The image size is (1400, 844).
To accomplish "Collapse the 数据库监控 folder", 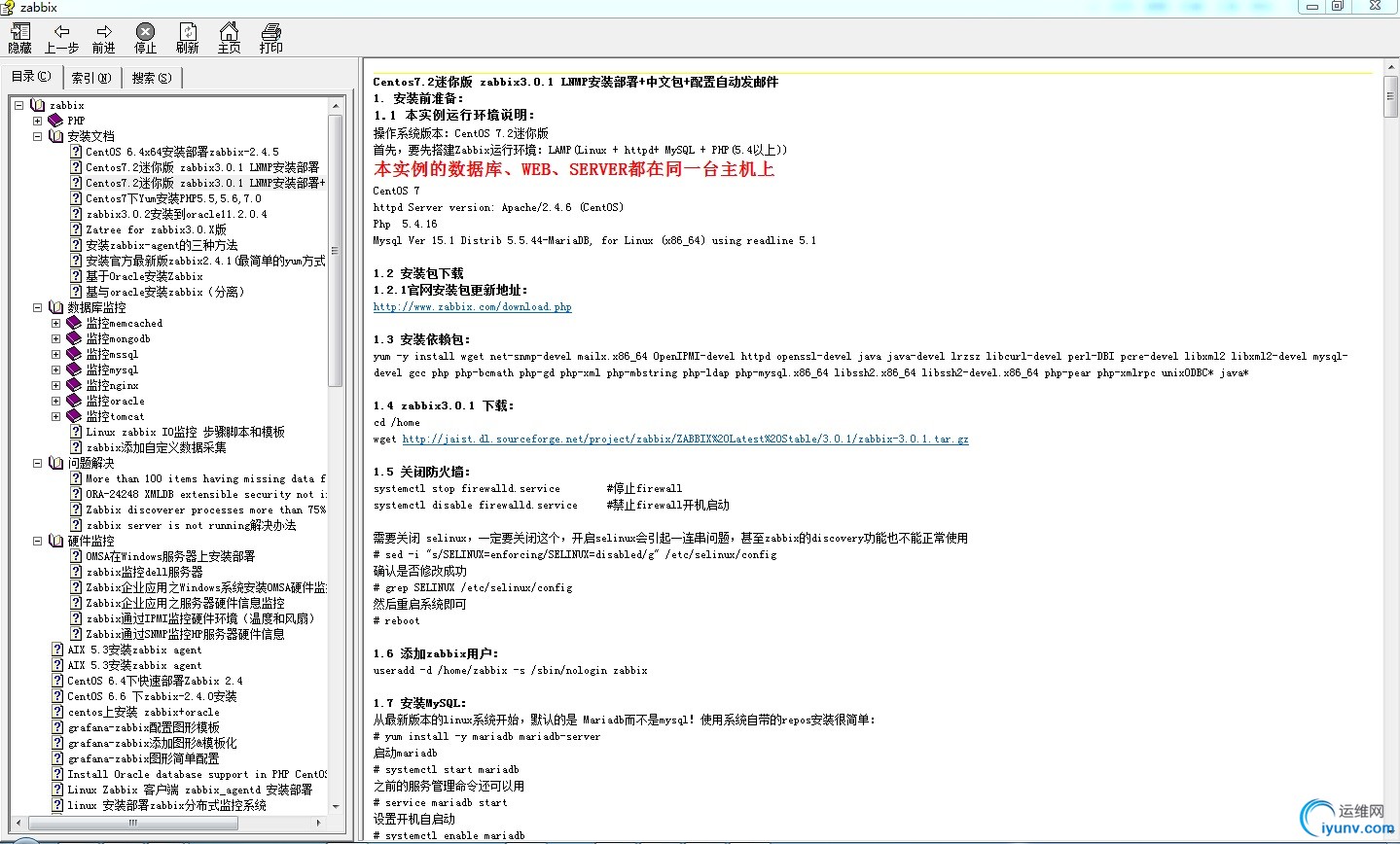I will tap(37, 307).
